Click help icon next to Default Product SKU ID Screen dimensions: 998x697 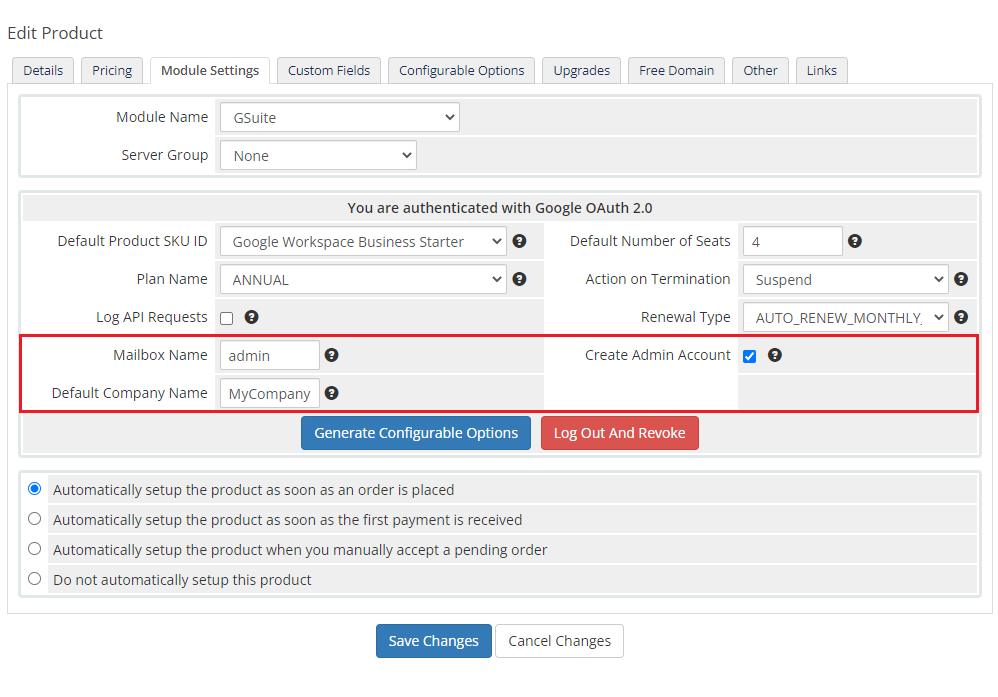(x=519, y=241)
